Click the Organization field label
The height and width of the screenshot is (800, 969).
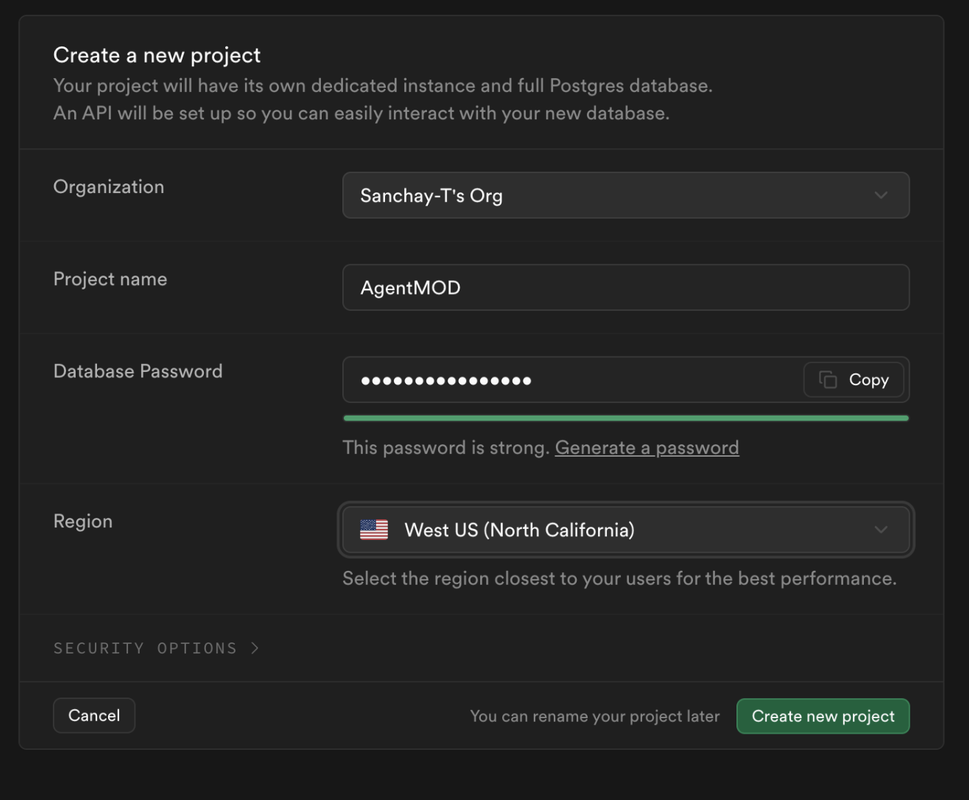click(109, 187)
